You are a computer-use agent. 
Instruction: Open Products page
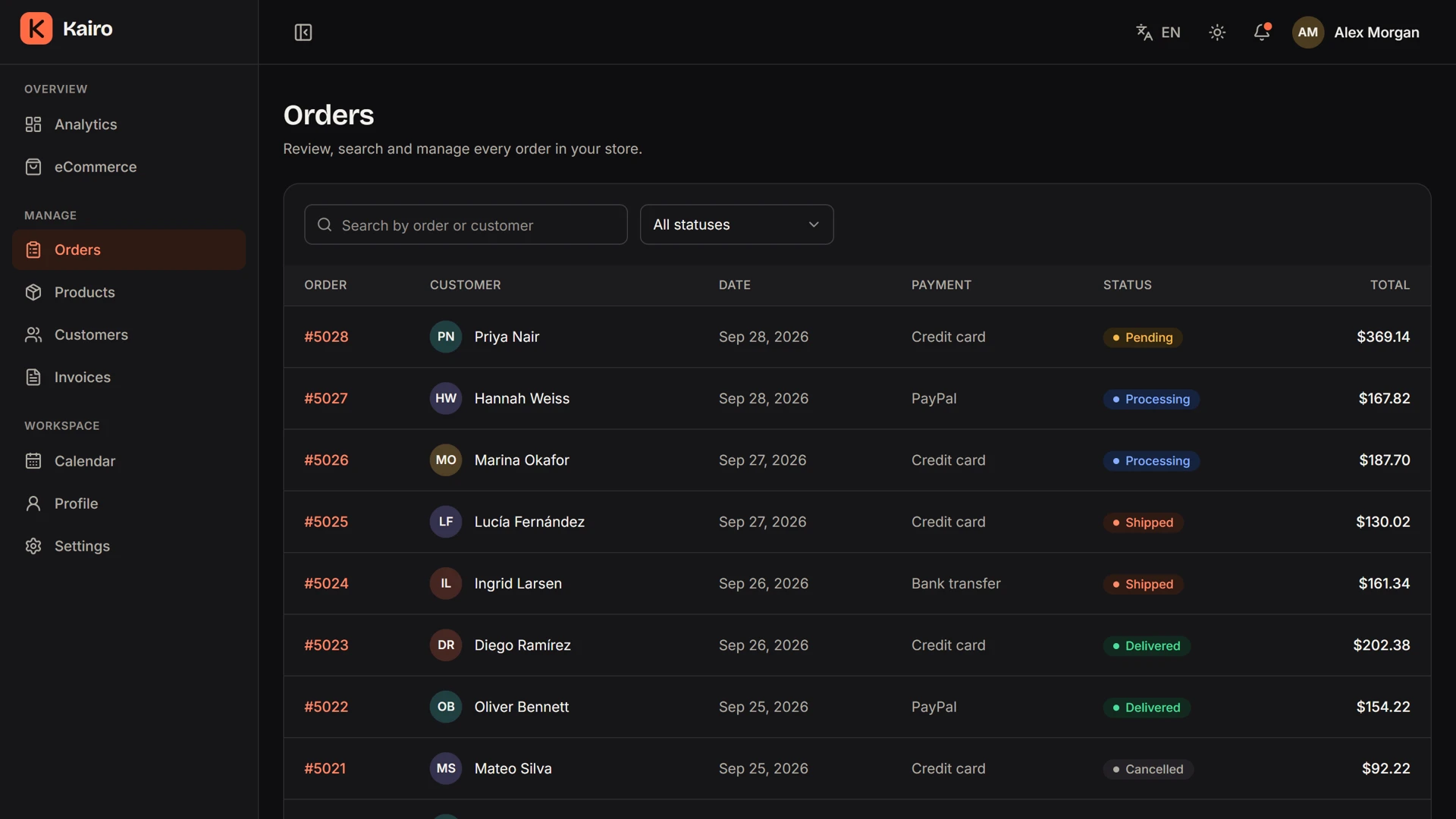129,292
